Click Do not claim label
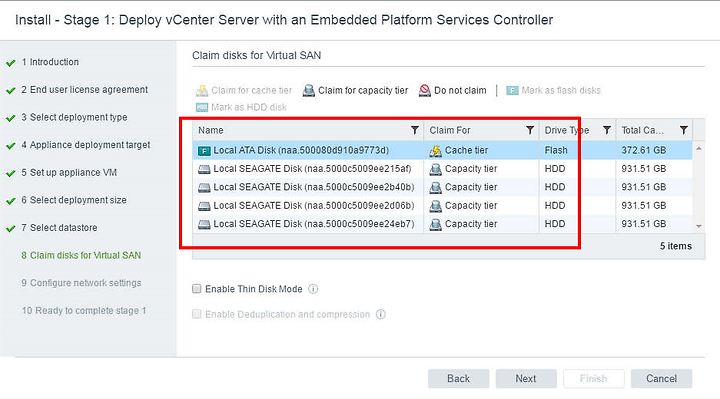Screen dimensions: 720x399 click(460, 90)
